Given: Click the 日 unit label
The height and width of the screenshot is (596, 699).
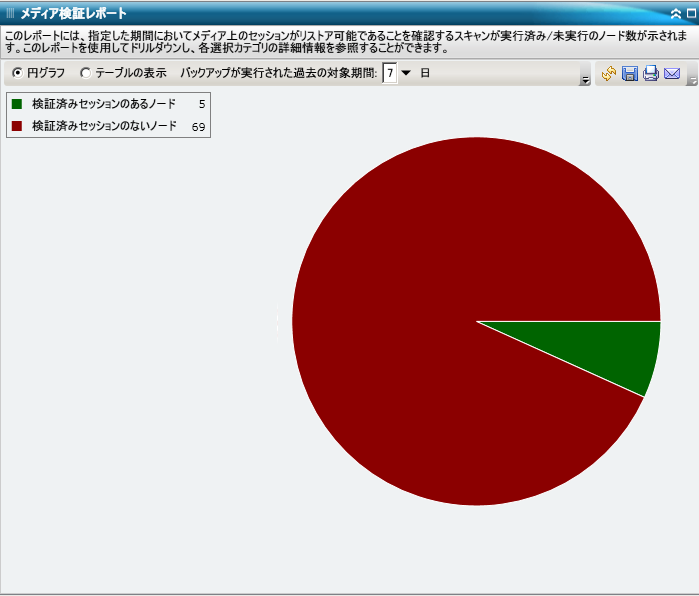Looking at the screenshot, I should [425, 73].
